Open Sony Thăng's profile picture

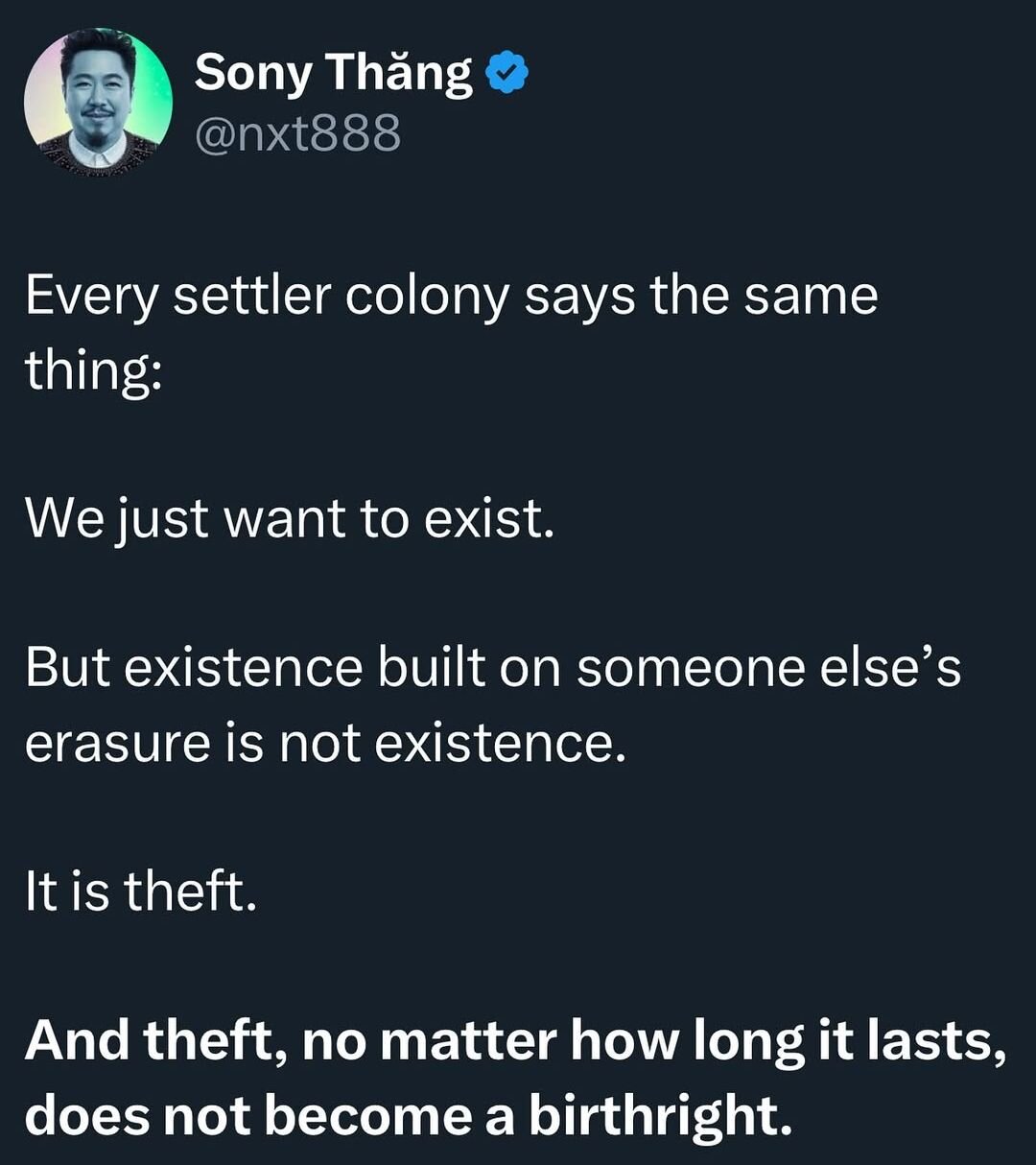coord(98,102)
